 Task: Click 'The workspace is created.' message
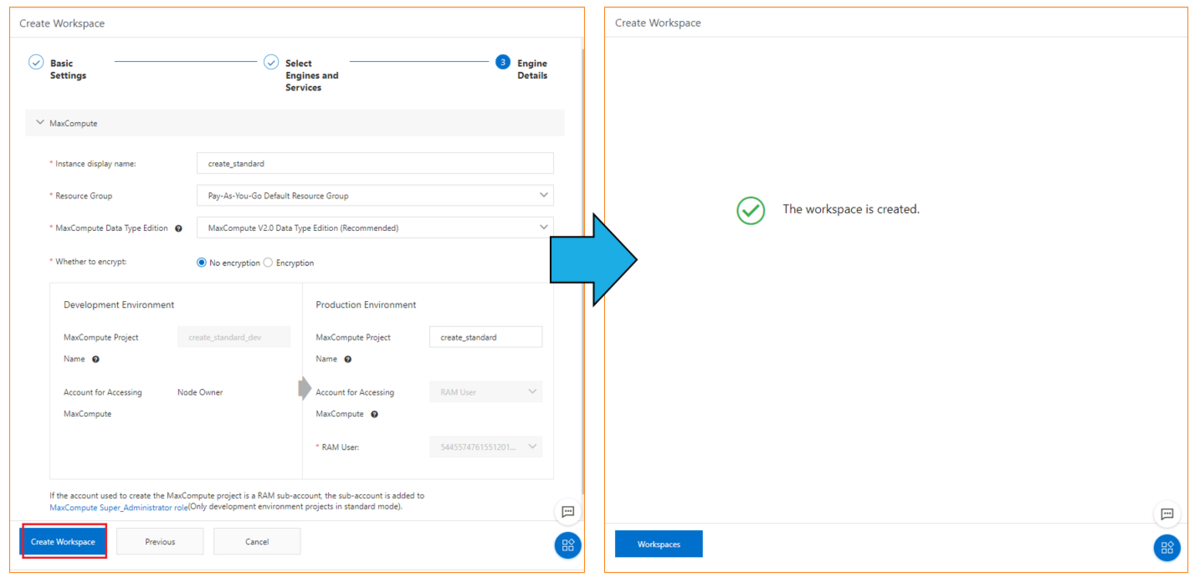point(851,209)
